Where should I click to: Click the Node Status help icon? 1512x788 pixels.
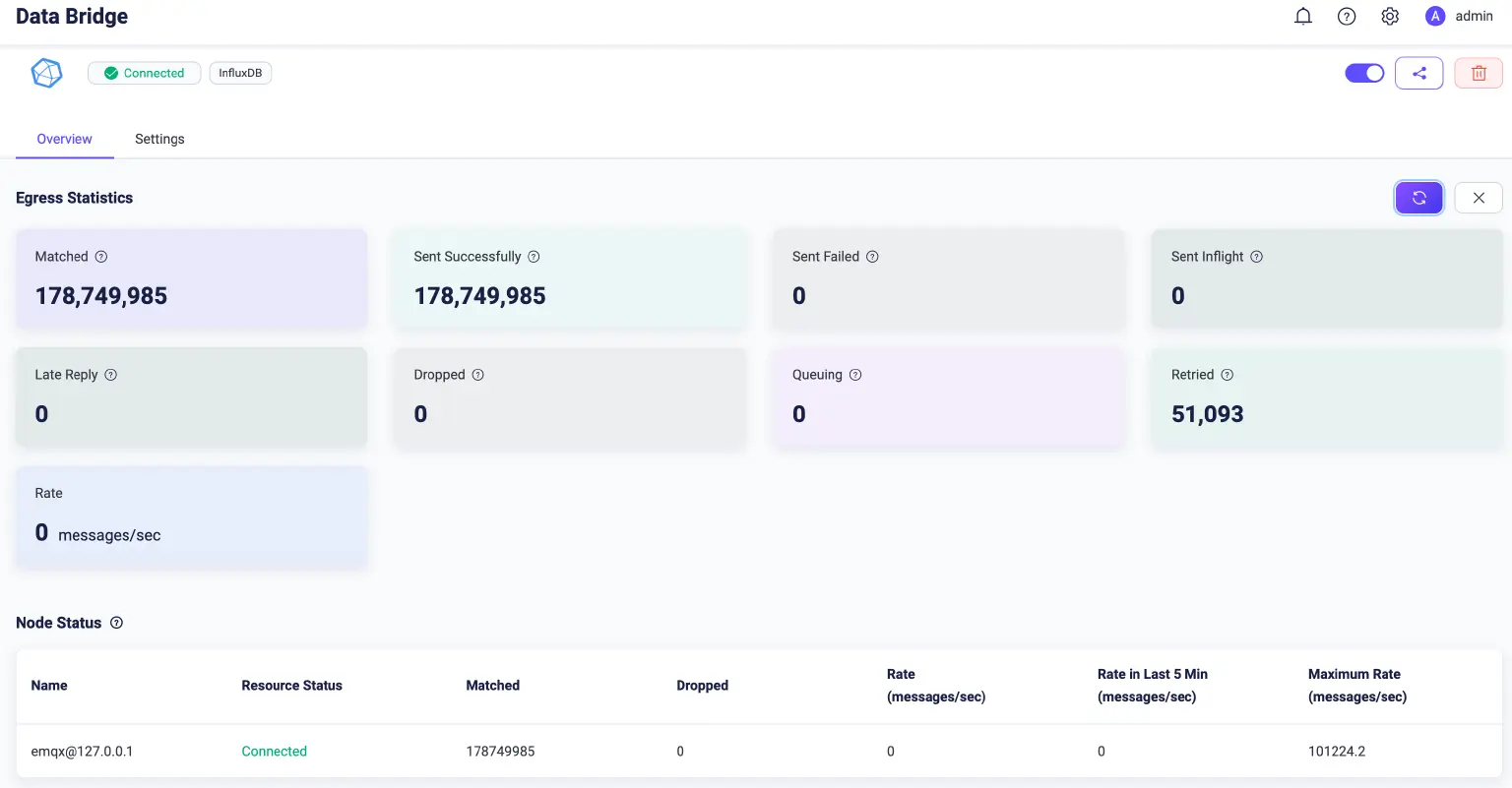(116, 623)
